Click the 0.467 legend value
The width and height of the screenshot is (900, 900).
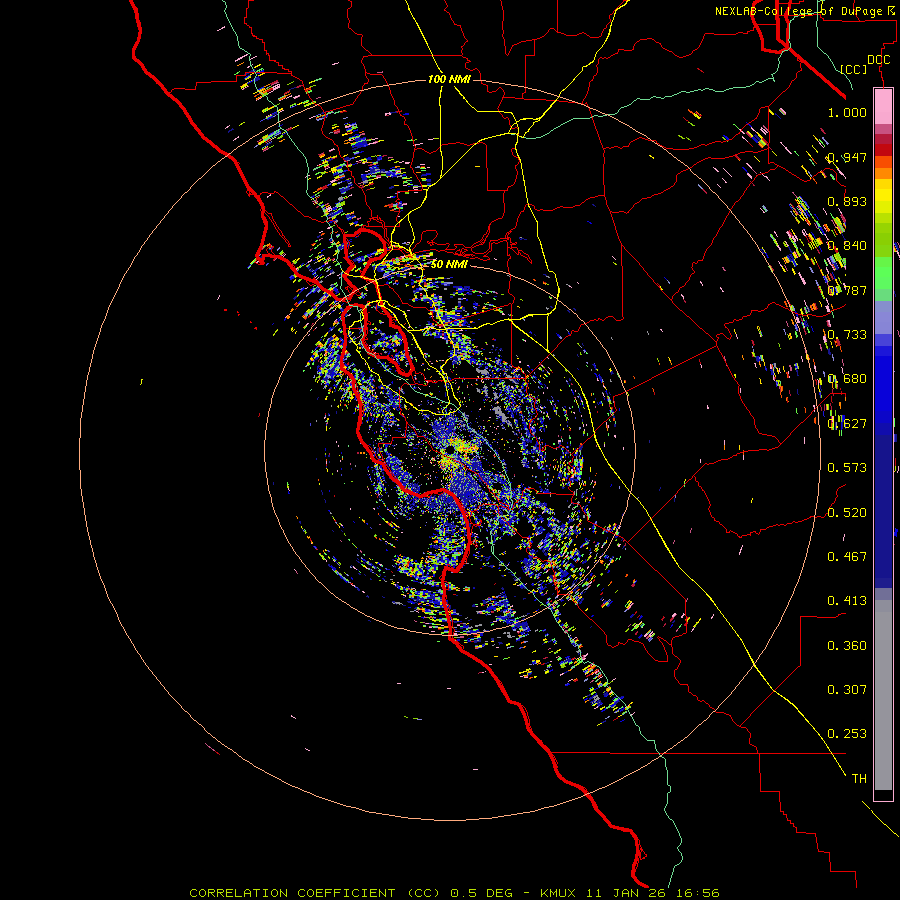coord(847,557)
